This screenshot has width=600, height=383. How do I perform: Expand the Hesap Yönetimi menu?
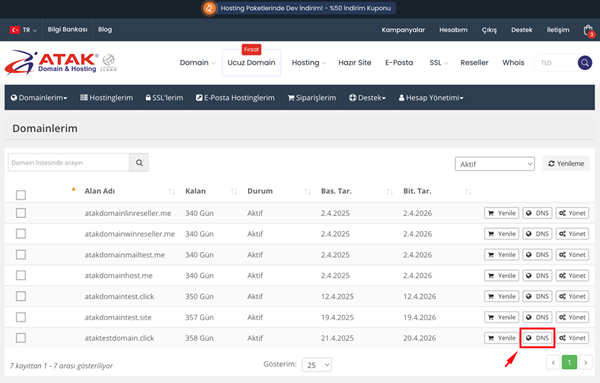pyautogui.click(x=431, y=98)
